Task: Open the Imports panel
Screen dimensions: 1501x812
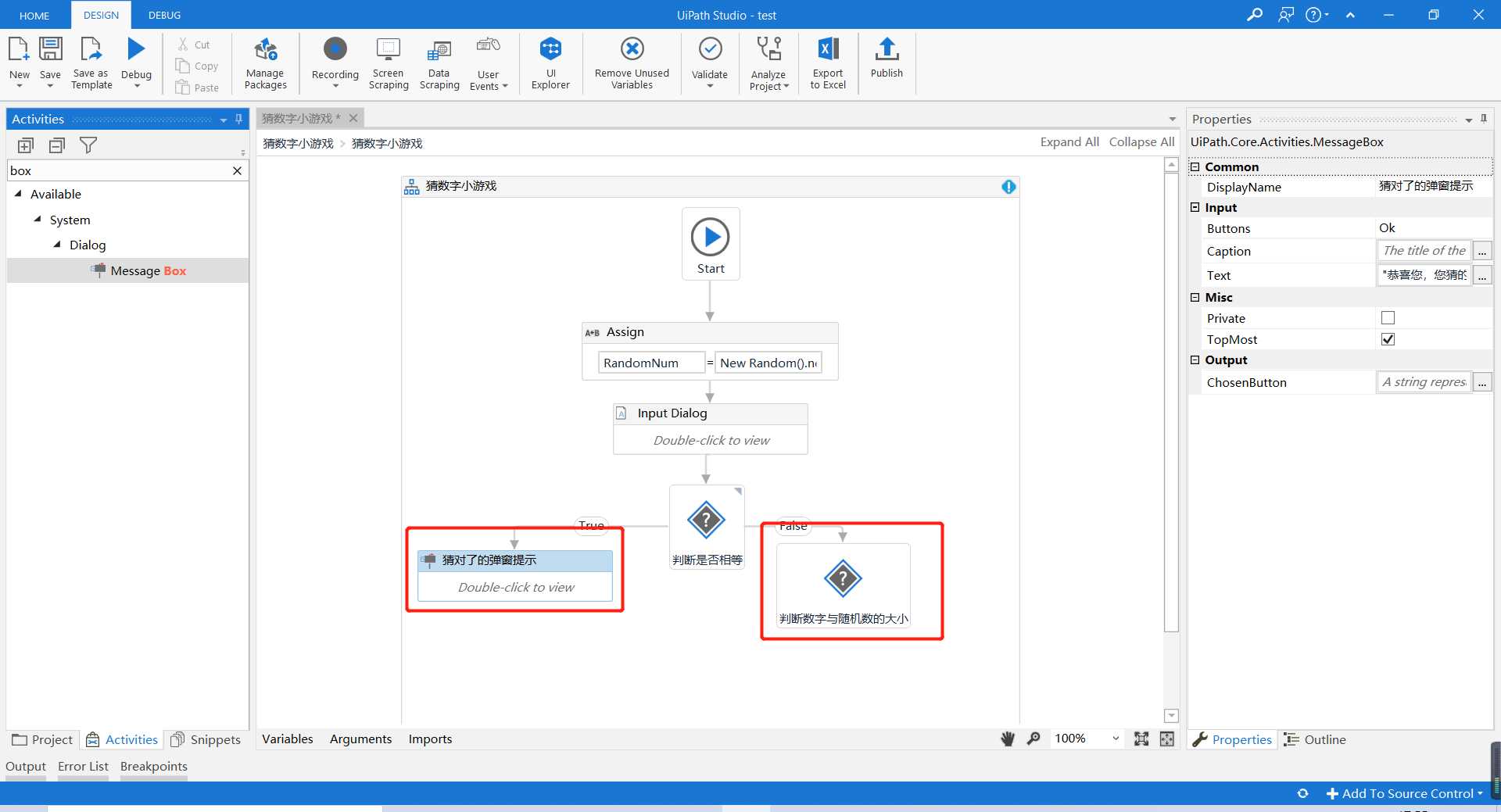Action: (430, 739)
